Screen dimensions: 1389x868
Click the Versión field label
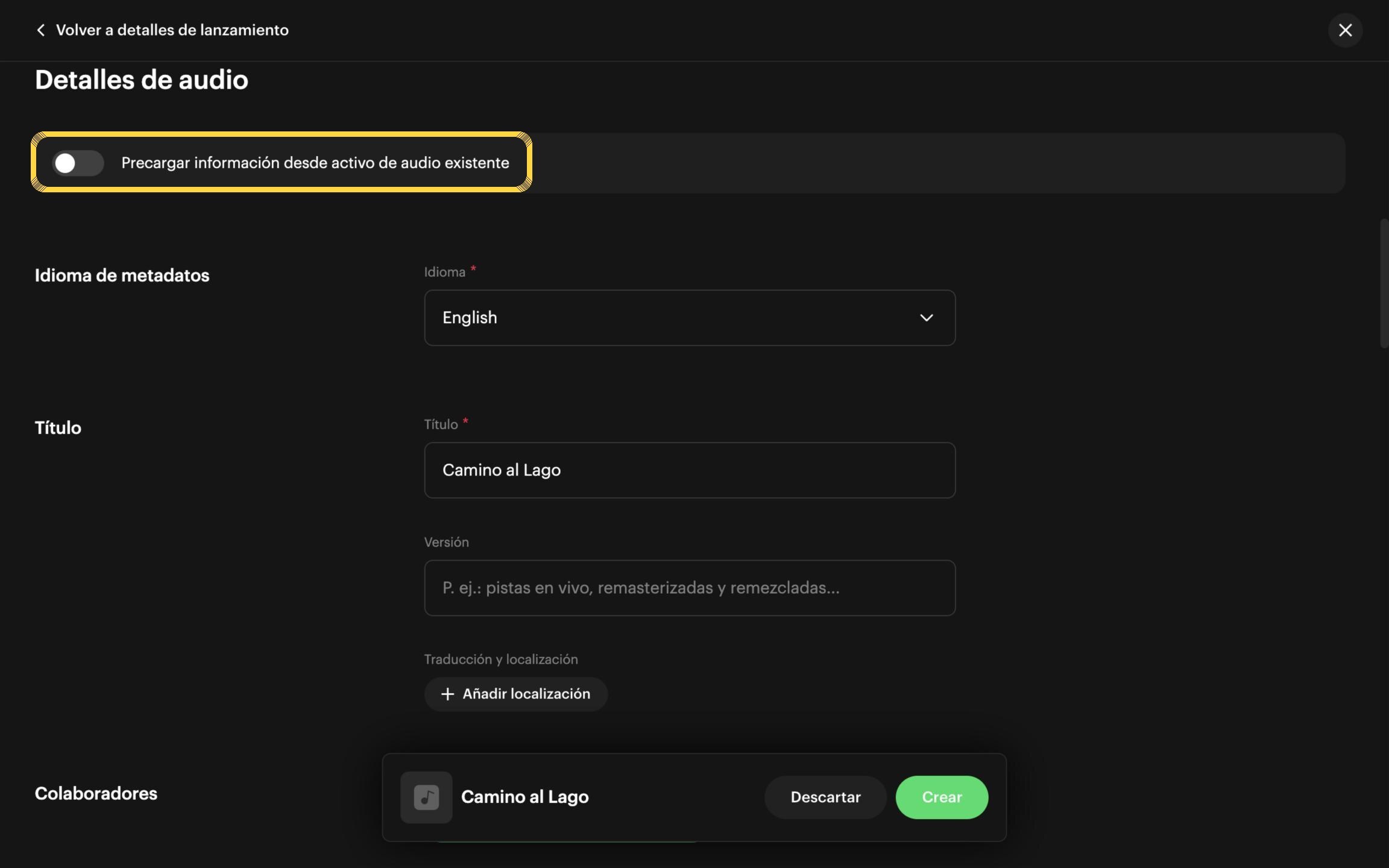click(x=447, y=542)
